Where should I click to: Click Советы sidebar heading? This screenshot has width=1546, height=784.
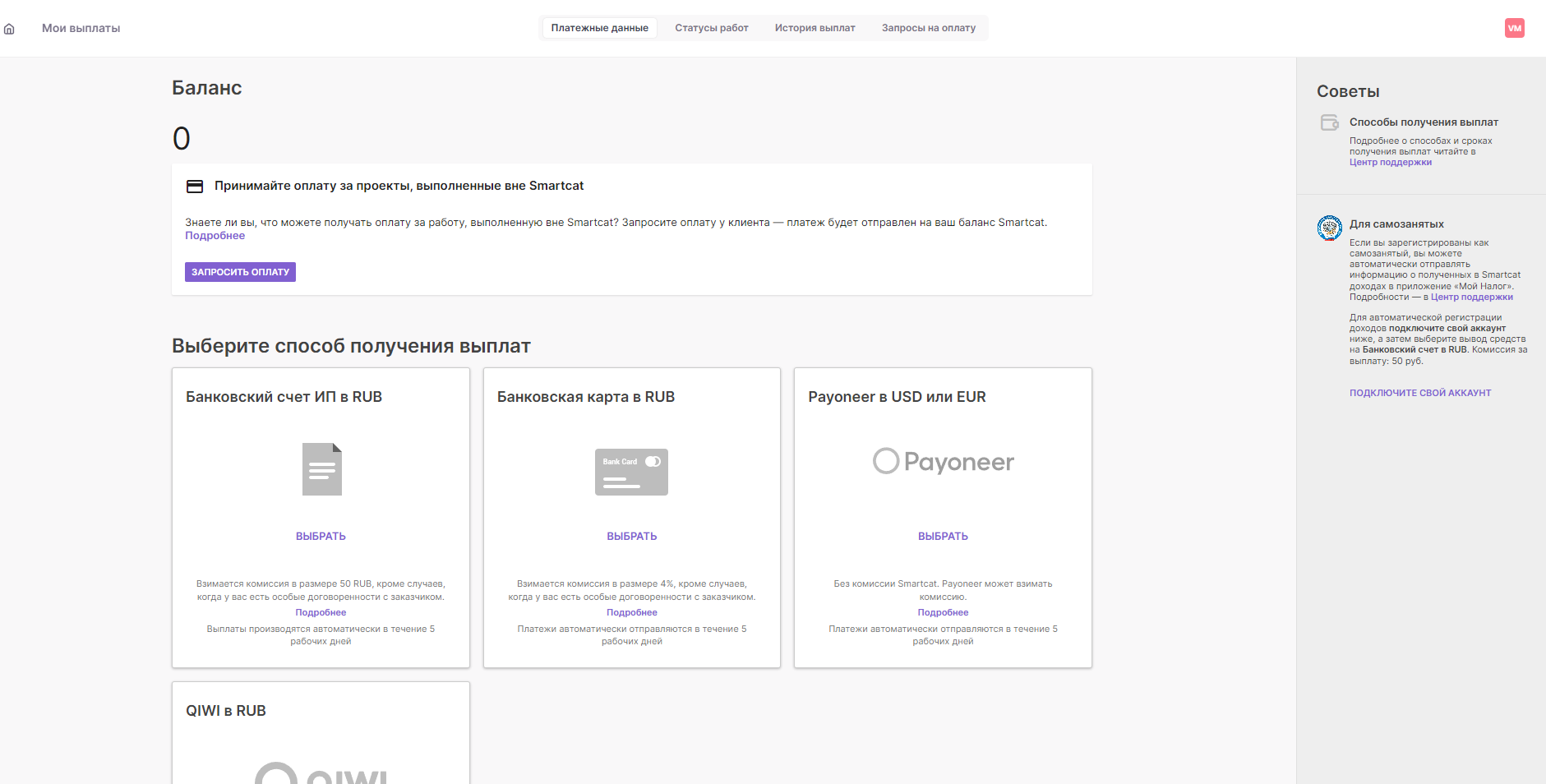tap(1348, 92)
